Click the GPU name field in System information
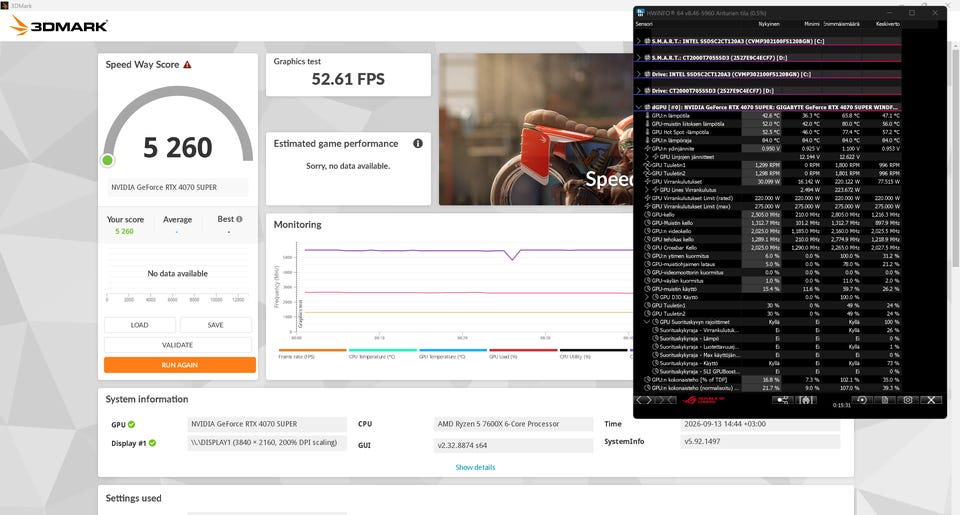The image size is (960, 515). pyautogui.click(x=267, y=424)
